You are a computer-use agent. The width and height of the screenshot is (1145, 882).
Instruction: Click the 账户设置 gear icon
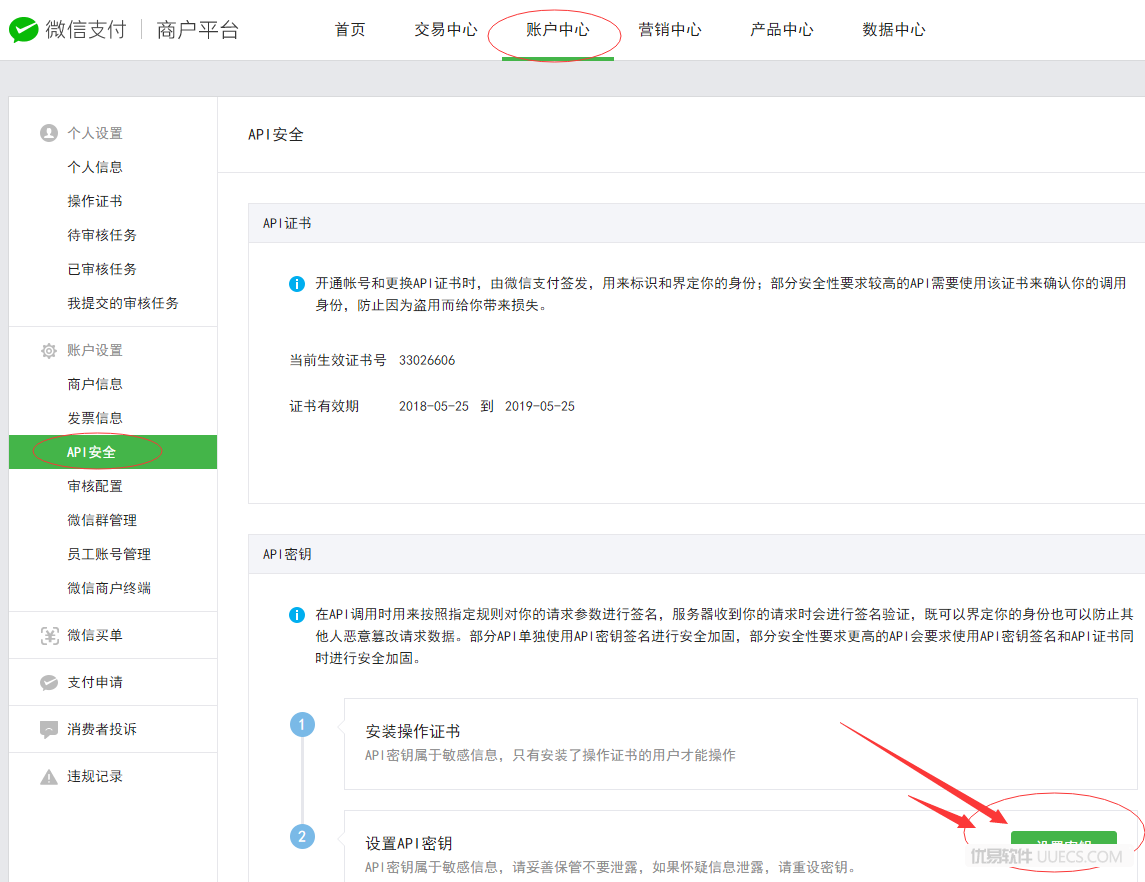click(x=49, y=350)
